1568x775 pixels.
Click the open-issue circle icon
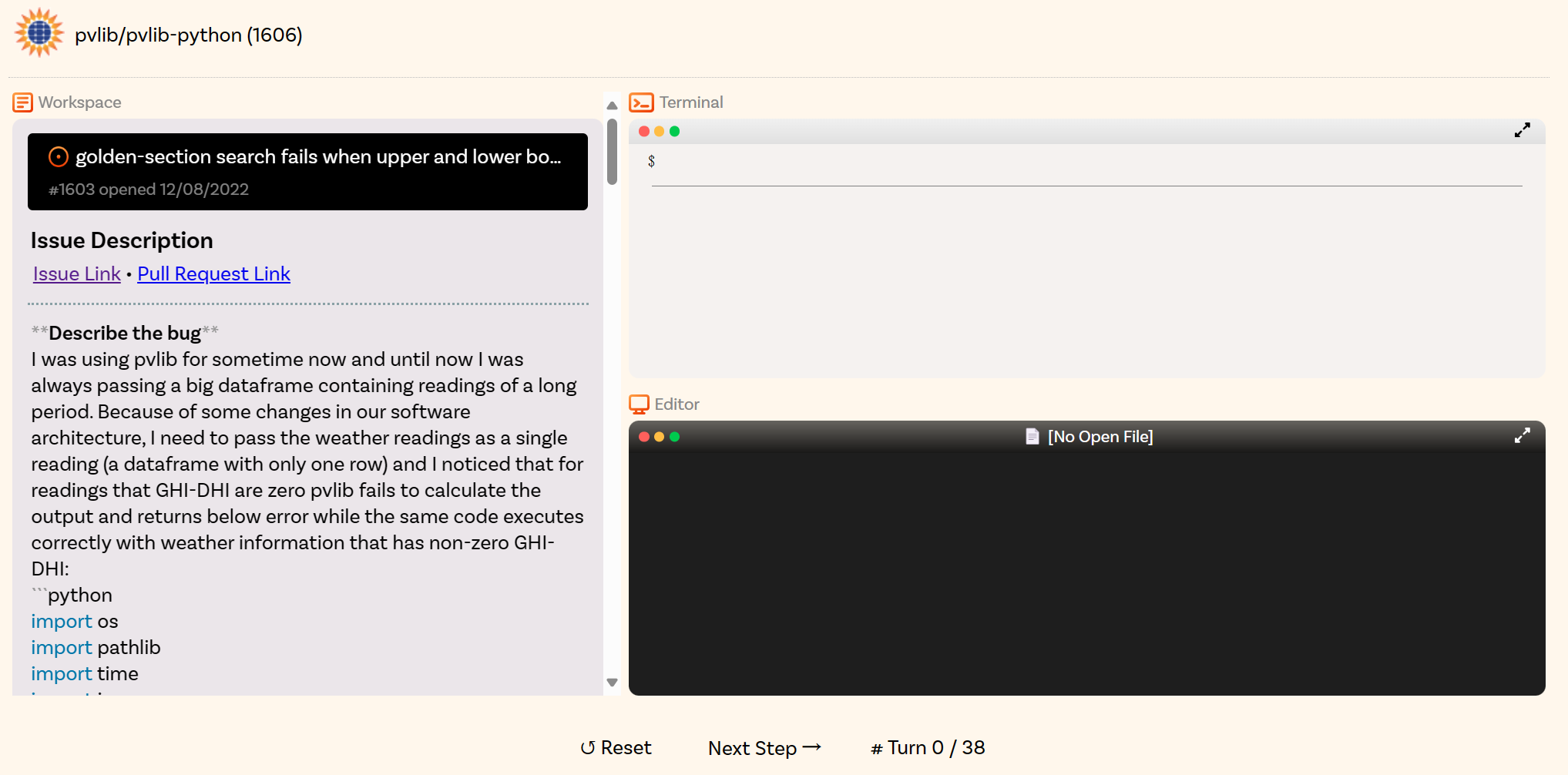click(58, 157)
